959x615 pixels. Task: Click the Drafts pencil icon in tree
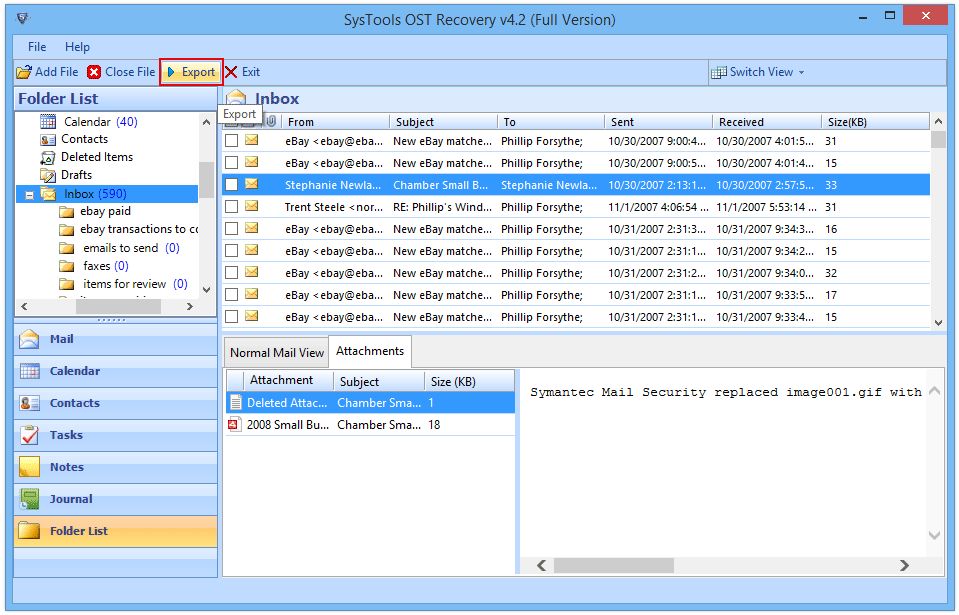click(48, 175)
